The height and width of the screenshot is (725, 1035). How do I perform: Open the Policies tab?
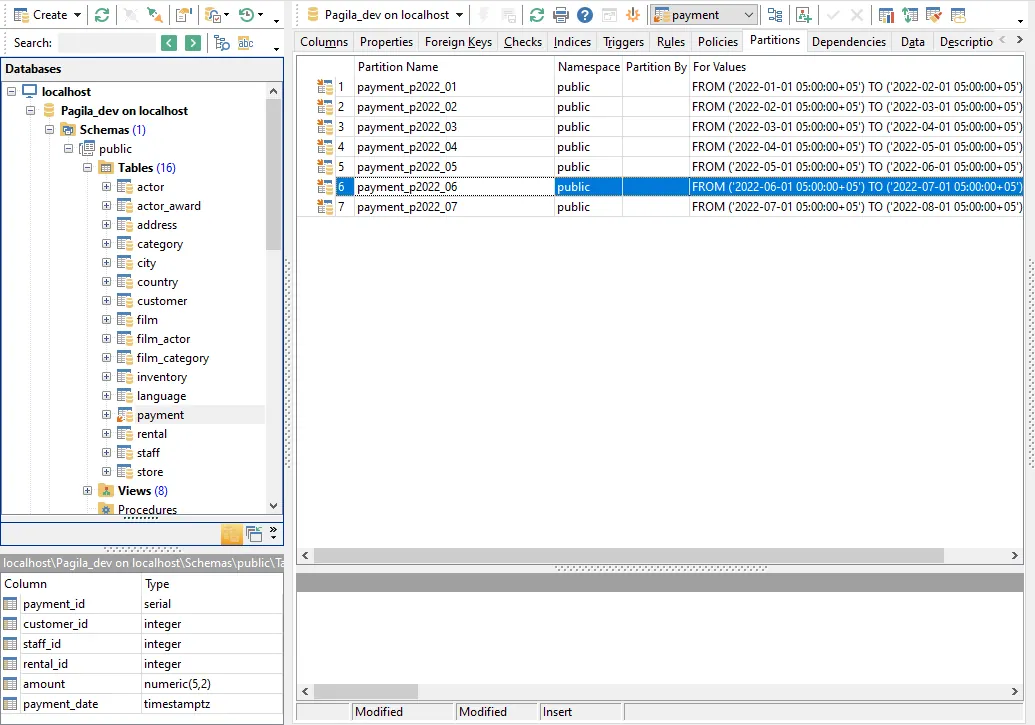(x=718, y=42)
